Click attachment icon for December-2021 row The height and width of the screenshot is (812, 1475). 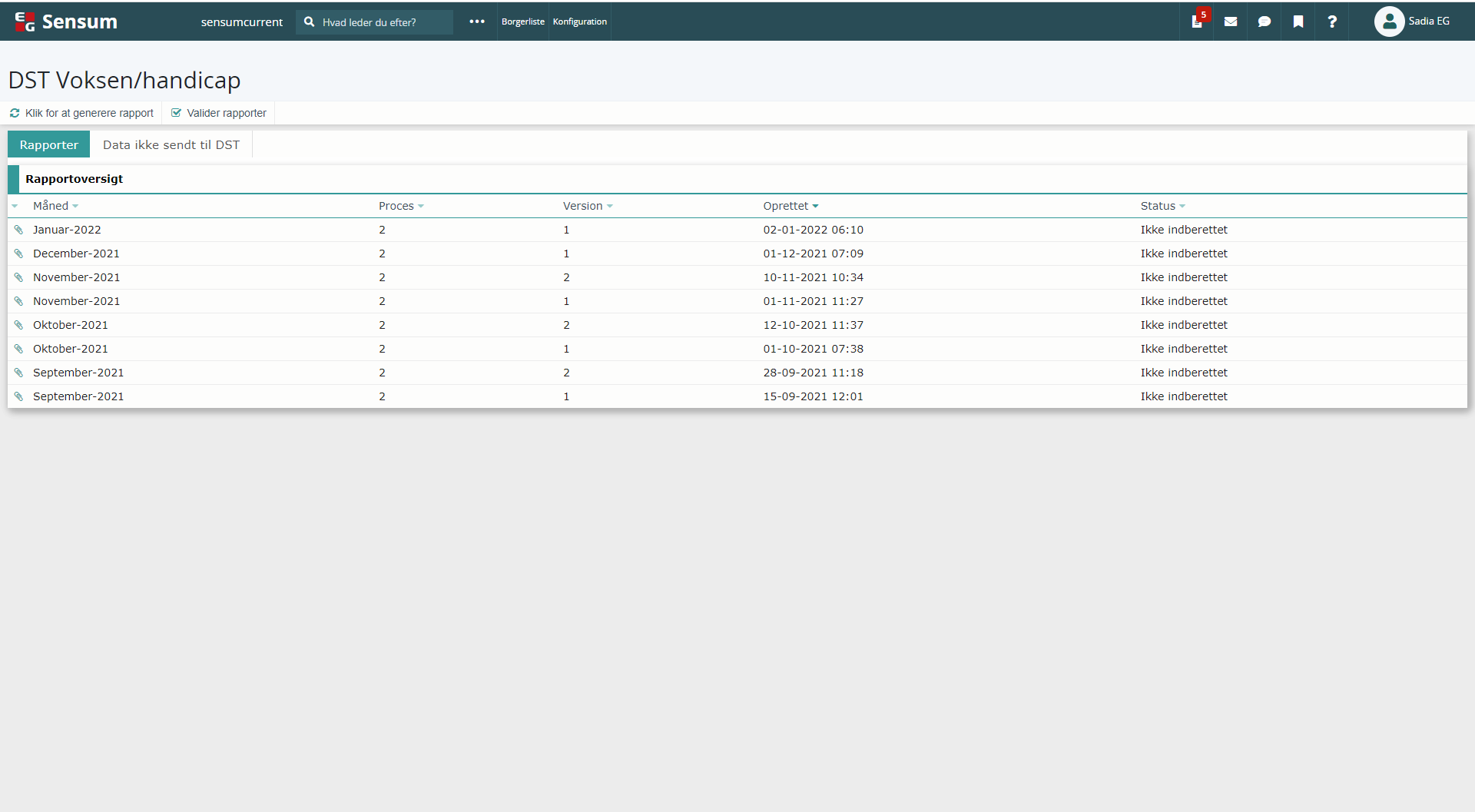click(19, 254)
